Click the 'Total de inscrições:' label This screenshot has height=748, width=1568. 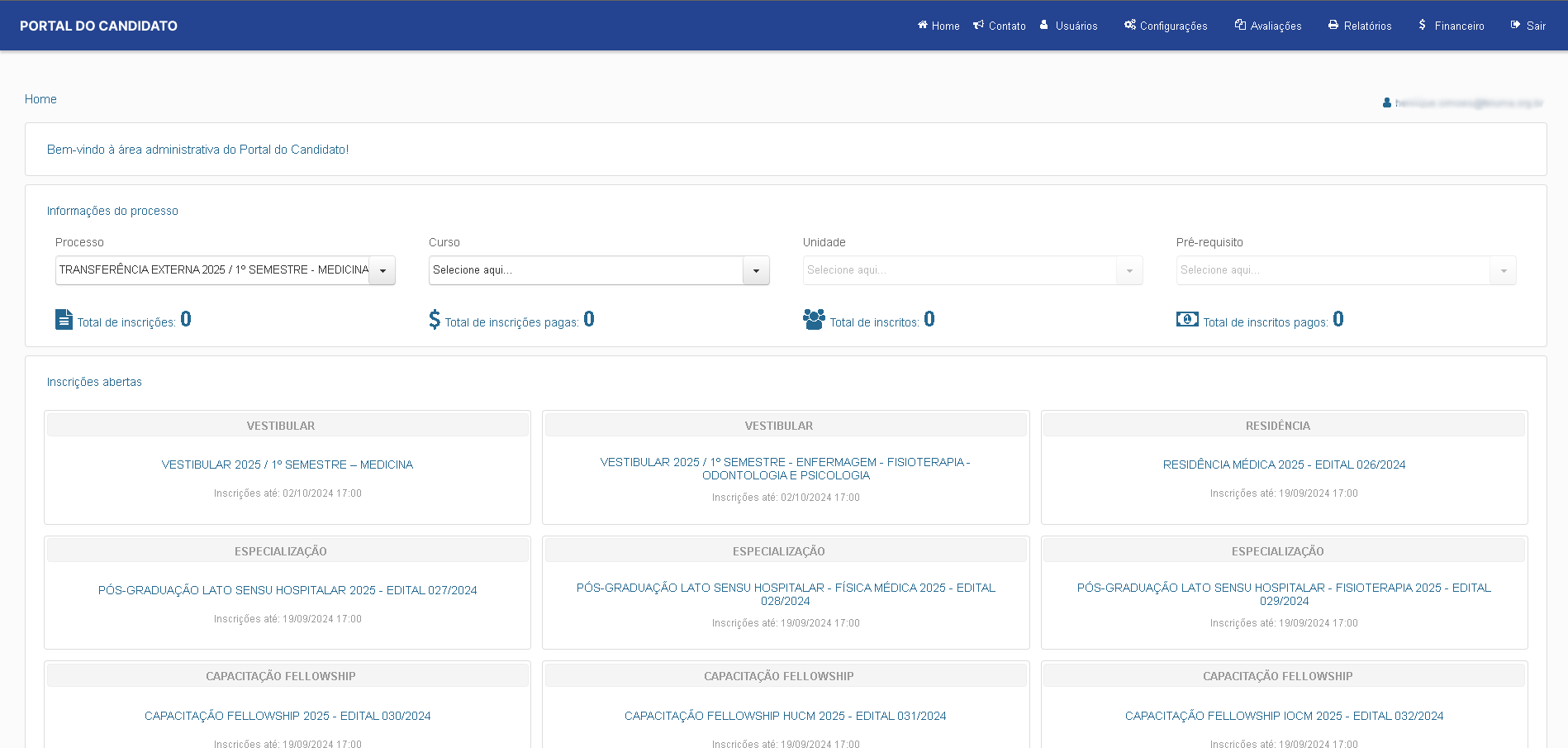pyautogui.click(x=126, y=322)
